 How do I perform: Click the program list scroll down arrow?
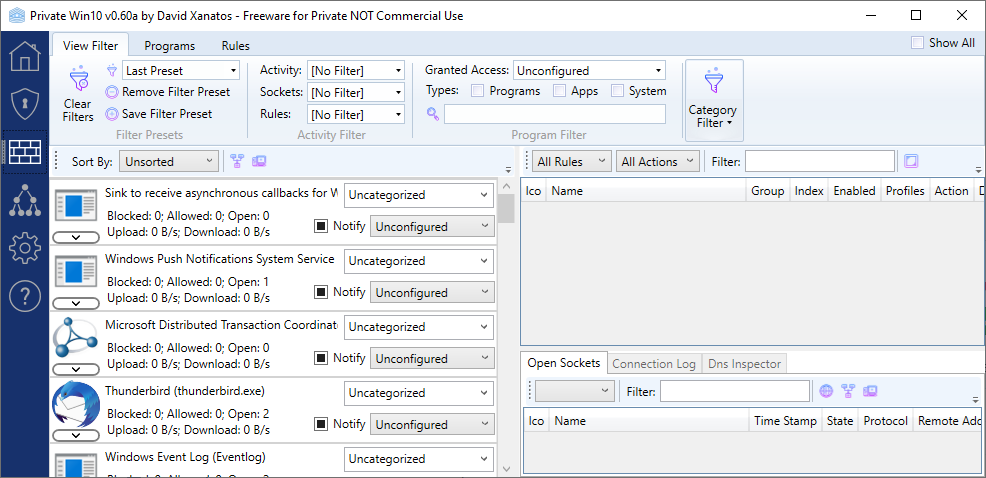click(x=507, y=469)
